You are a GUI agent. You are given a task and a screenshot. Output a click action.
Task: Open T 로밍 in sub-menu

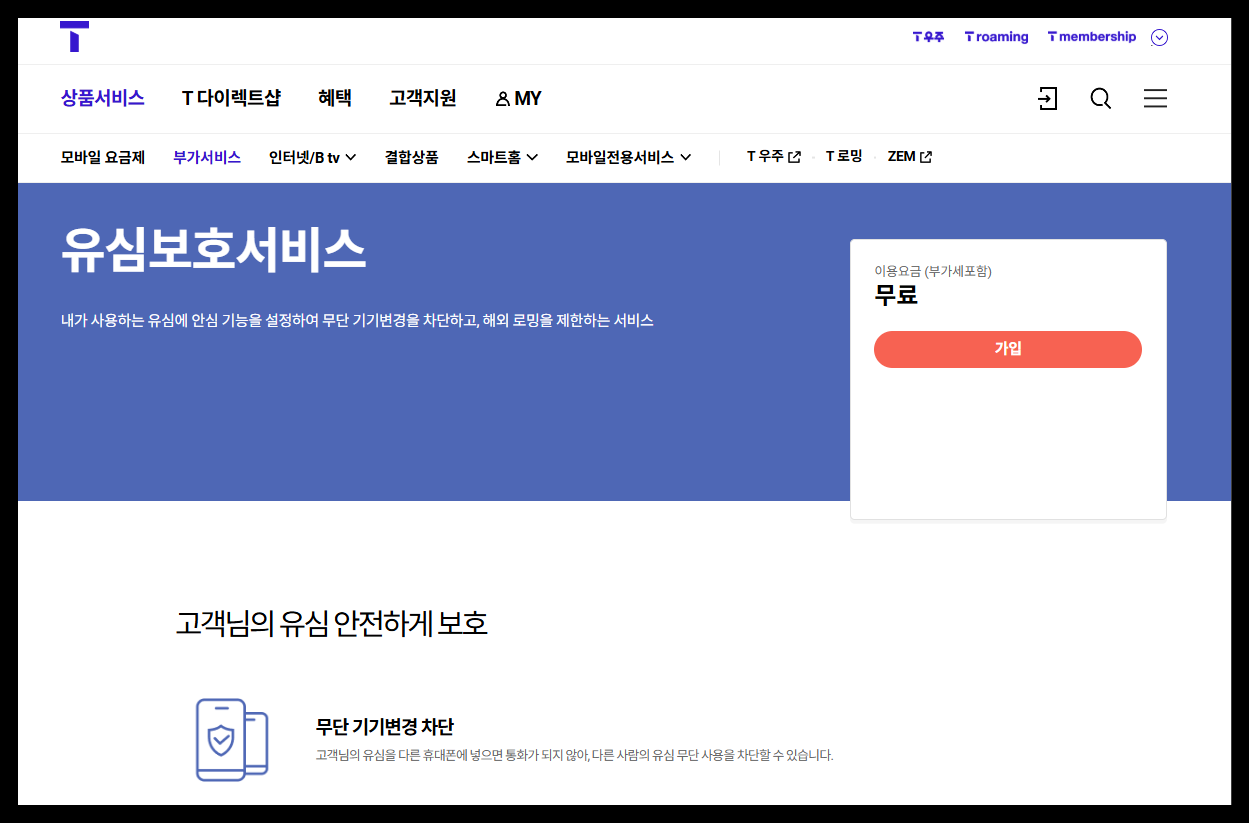(x=844, y=157)
